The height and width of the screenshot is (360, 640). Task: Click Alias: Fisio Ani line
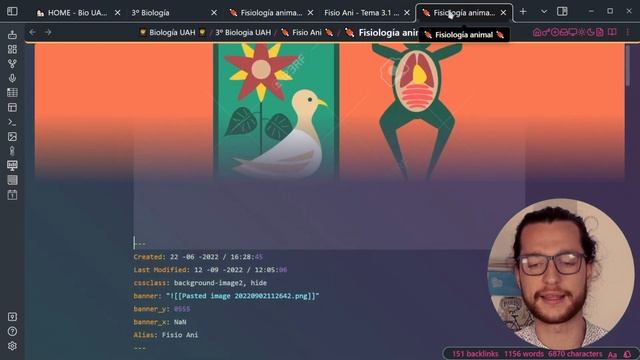tap(166, 335)
